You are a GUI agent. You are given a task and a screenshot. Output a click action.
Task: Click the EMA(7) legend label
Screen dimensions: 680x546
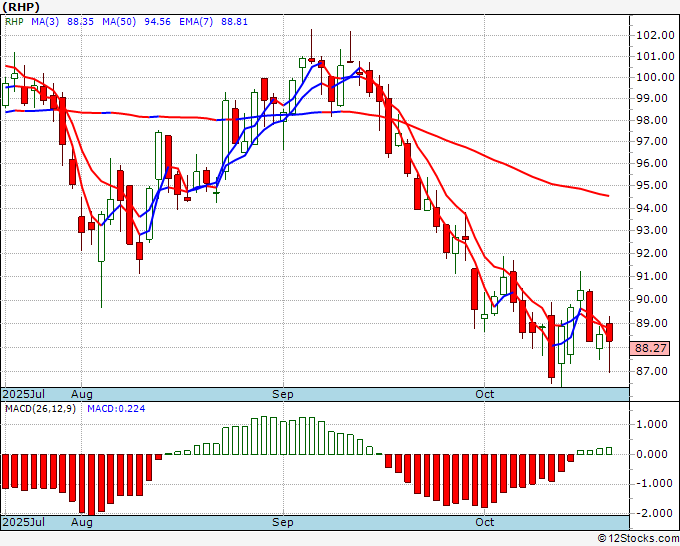click(196, 22)
